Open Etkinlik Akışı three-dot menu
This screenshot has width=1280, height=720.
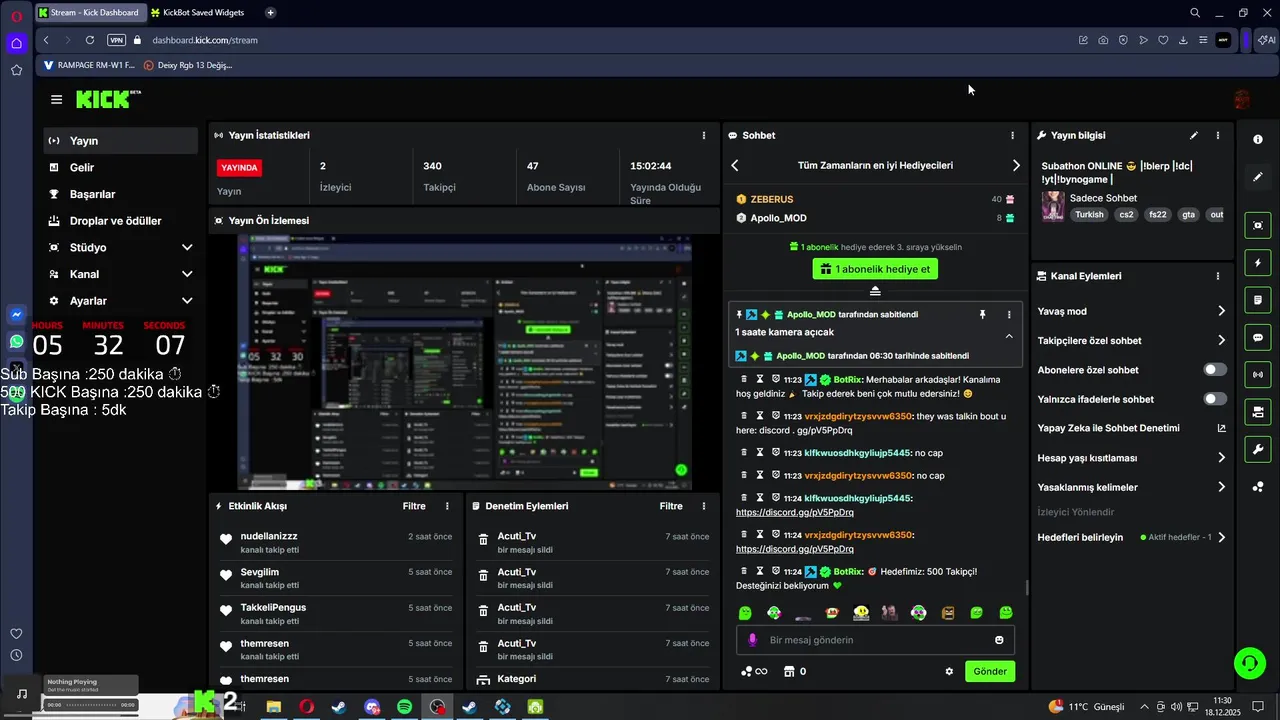447,506
